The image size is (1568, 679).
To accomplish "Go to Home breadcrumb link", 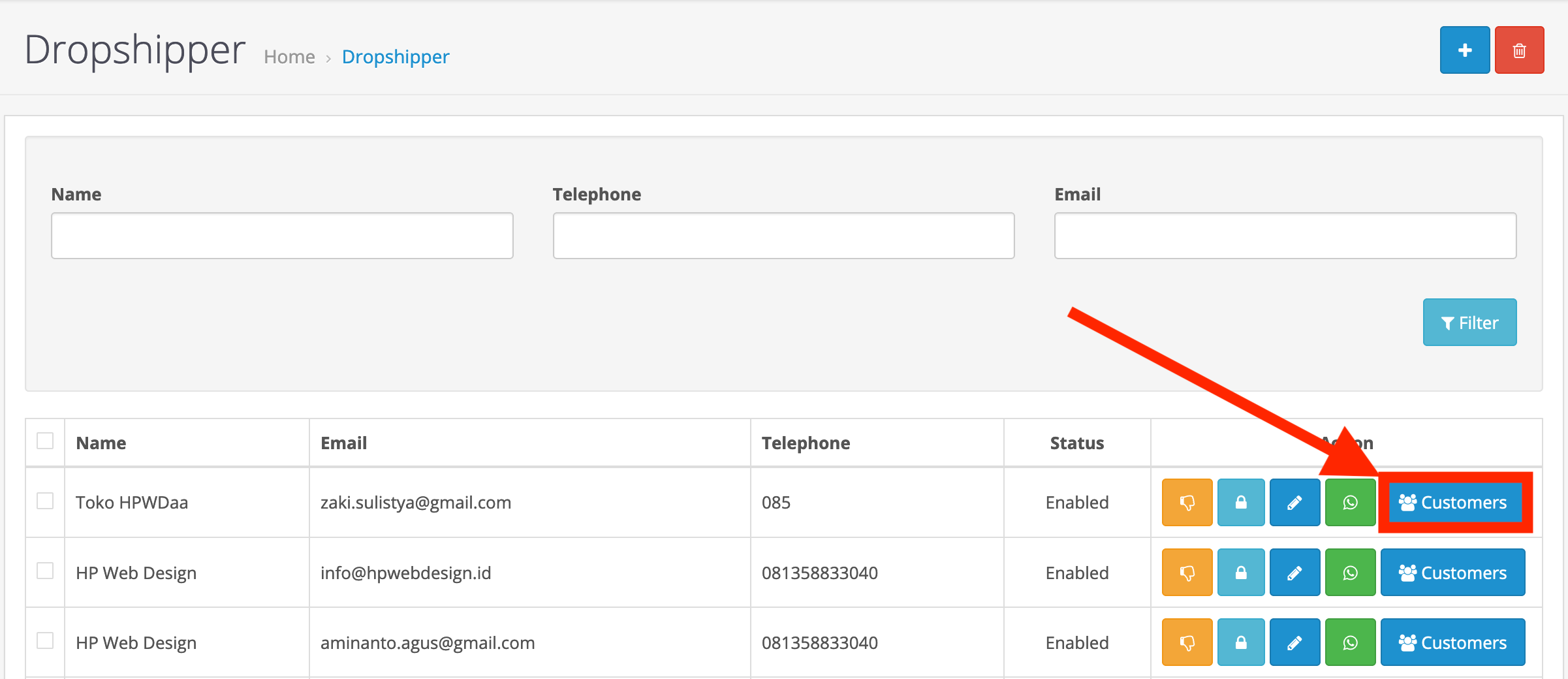I will (x=289, y=57).
